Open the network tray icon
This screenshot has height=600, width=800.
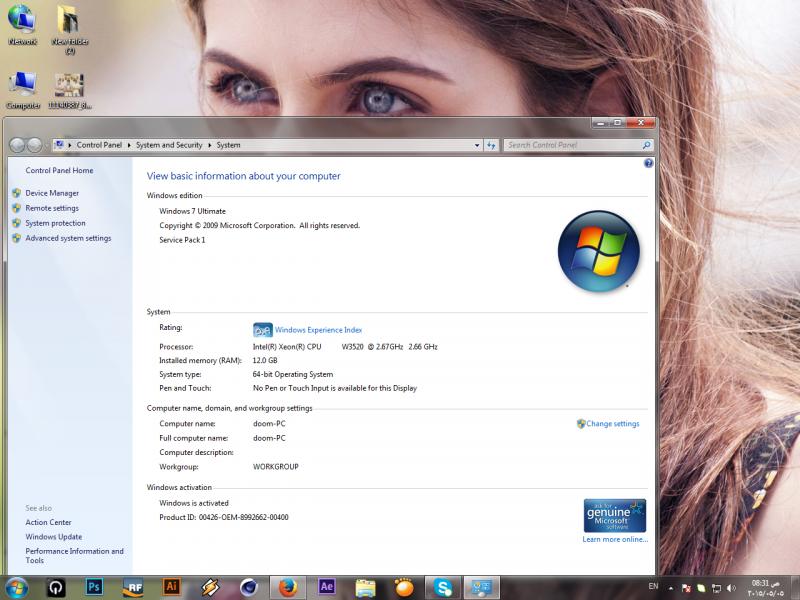coord(716,588)
